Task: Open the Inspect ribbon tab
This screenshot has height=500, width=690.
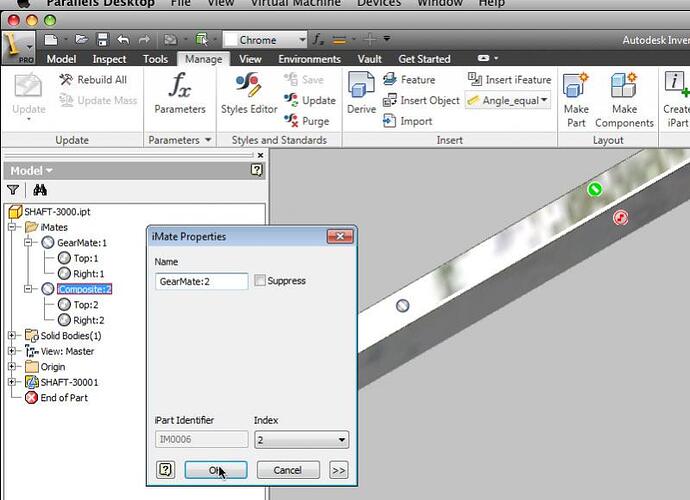Action: click(x=109, y=59)
